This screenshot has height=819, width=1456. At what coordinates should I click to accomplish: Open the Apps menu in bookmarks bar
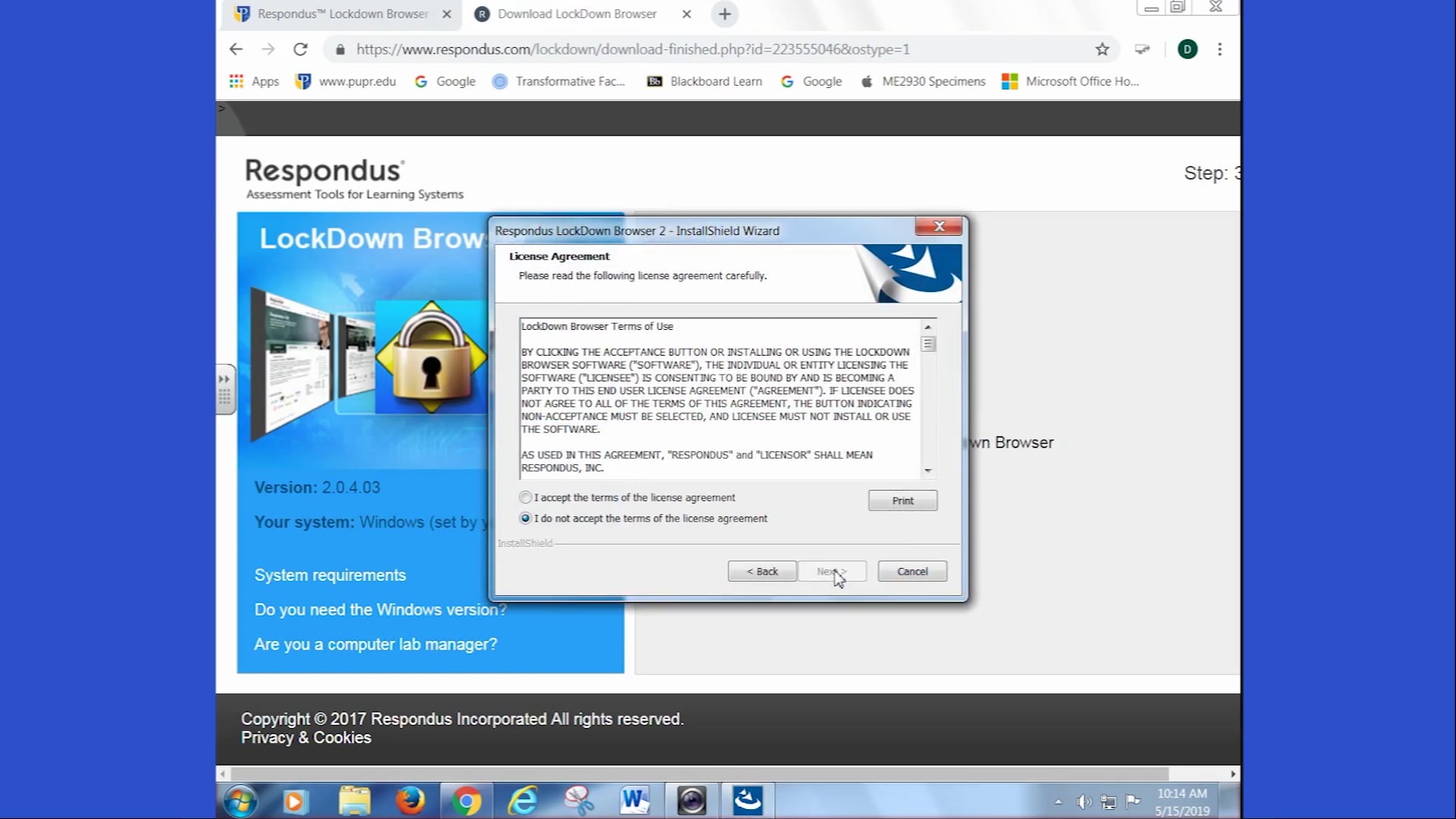pos(254,81)
